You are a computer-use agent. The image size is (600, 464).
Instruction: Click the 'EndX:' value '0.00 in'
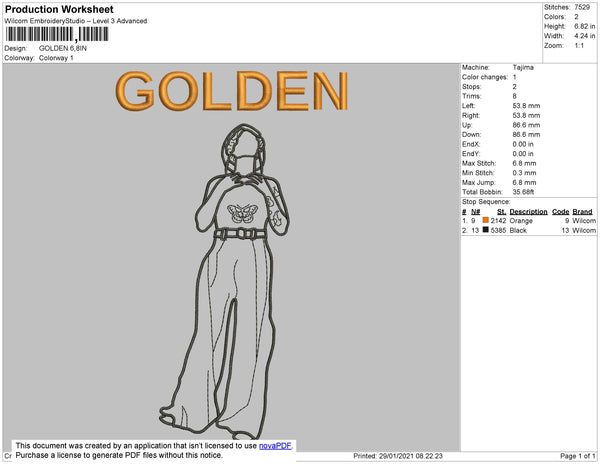523,144
